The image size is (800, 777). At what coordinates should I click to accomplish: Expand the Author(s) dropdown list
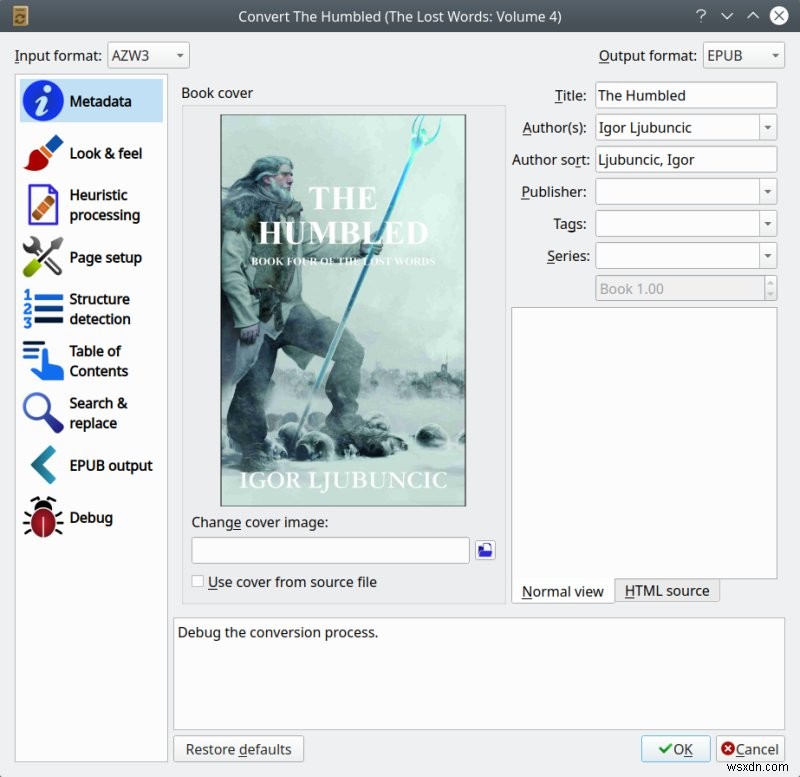coord(769,127)
